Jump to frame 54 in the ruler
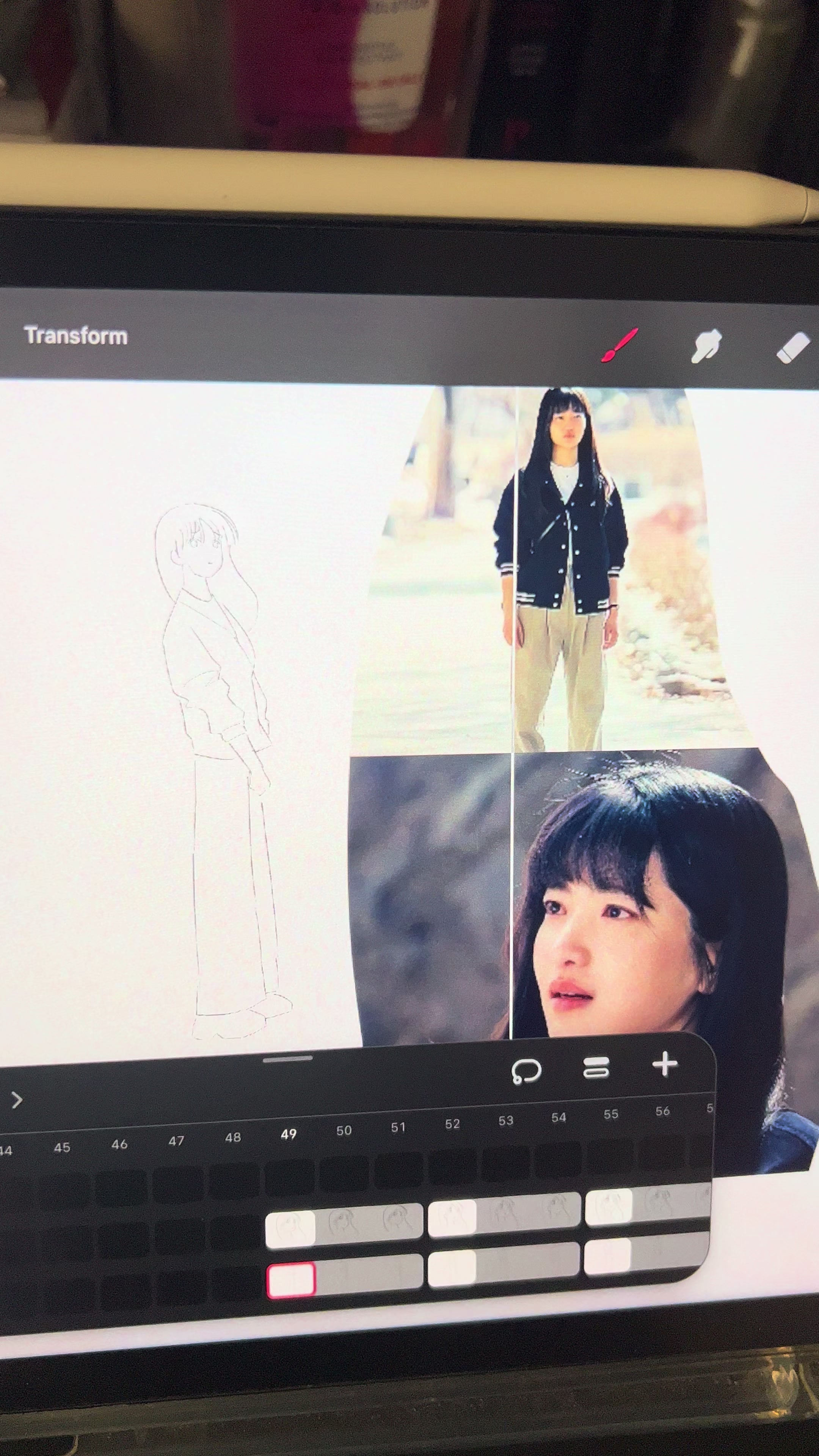Screen dimensions: 819x1456 tap(559, 1117)
